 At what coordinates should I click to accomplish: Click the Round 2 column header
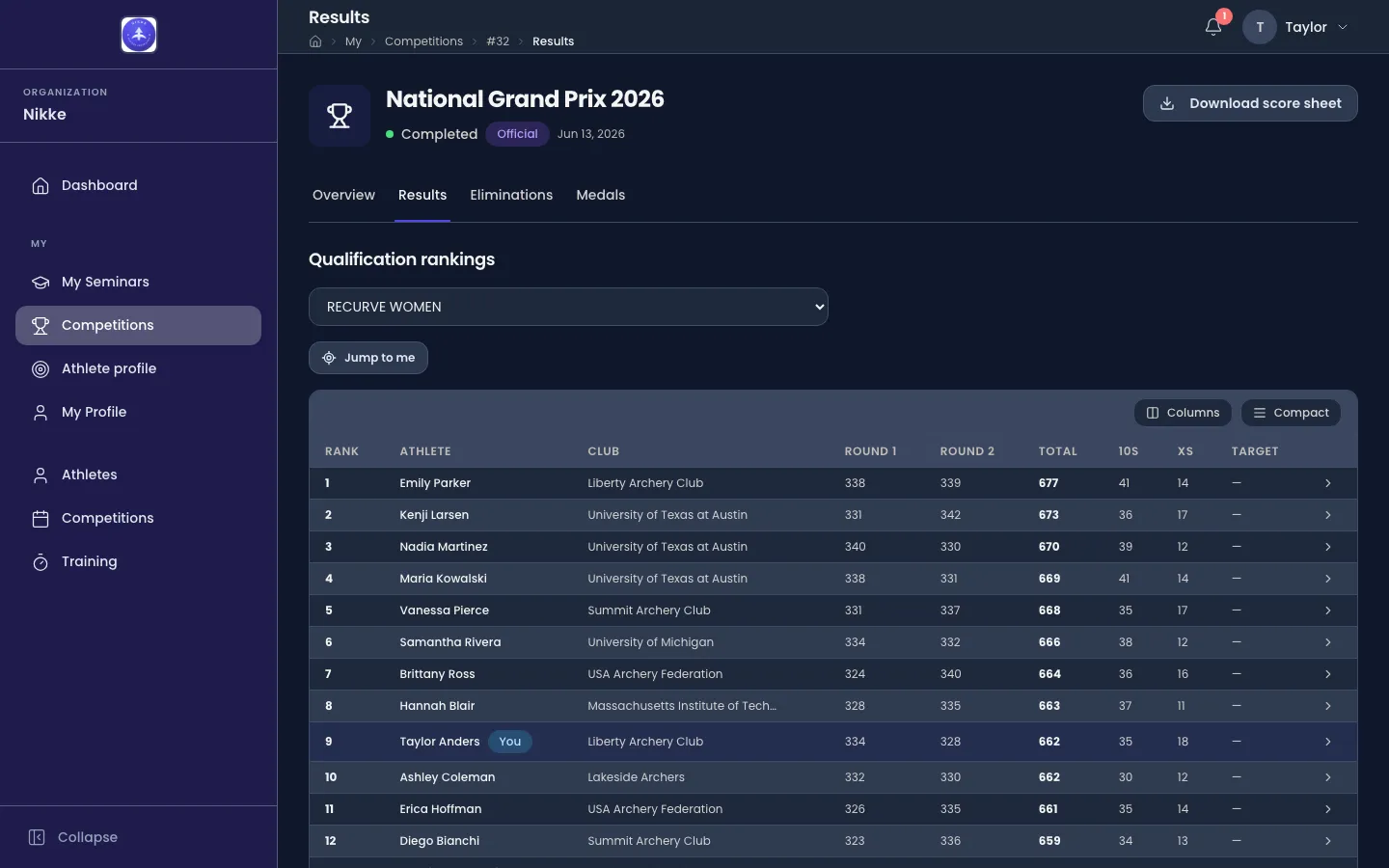pos(967,451)
